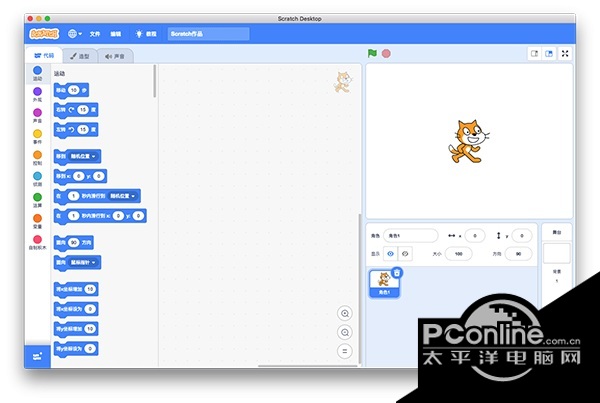This screenshot has height=403, width=600.
Task: Click the sprite size field 100
Action: click(x=458, y=254)
